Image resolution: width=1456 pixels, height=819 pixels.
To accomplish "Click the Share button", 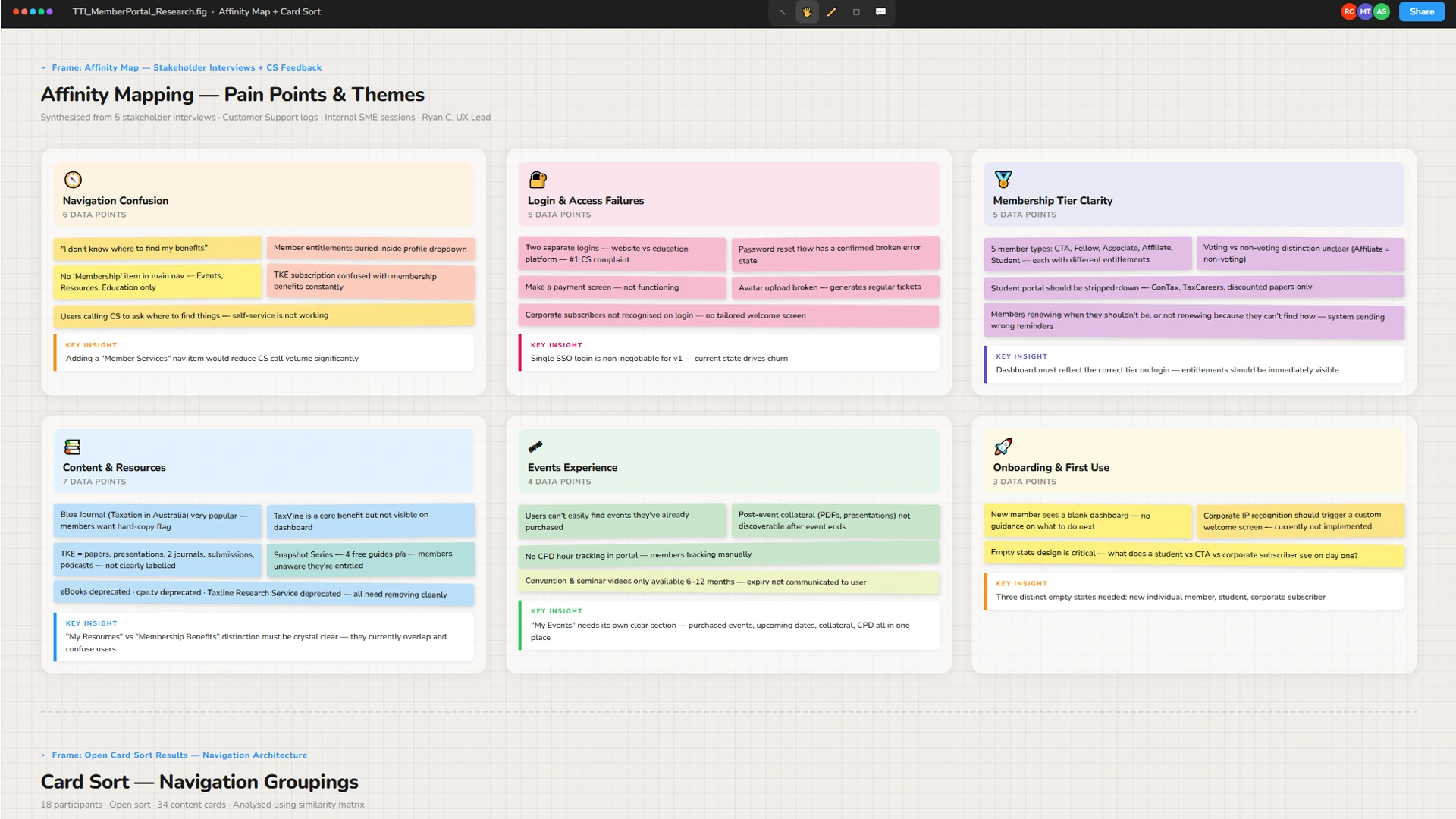I will click(1421, 11).
